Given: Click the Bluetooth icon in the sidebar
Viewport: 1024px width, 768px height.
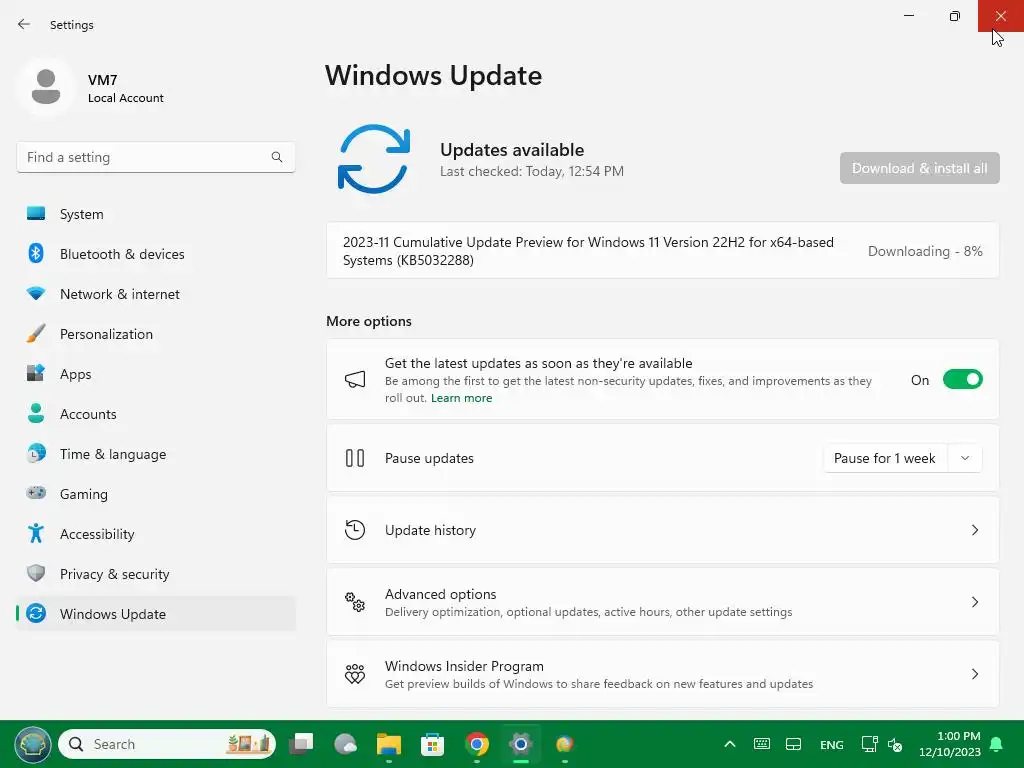Looking at the screenshot, I should click(36, 253).
